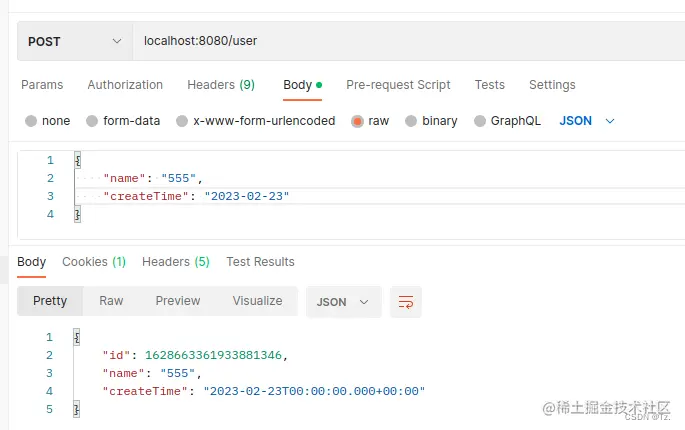
Task: Click the opening brace on response line 1
Action: 77,337
